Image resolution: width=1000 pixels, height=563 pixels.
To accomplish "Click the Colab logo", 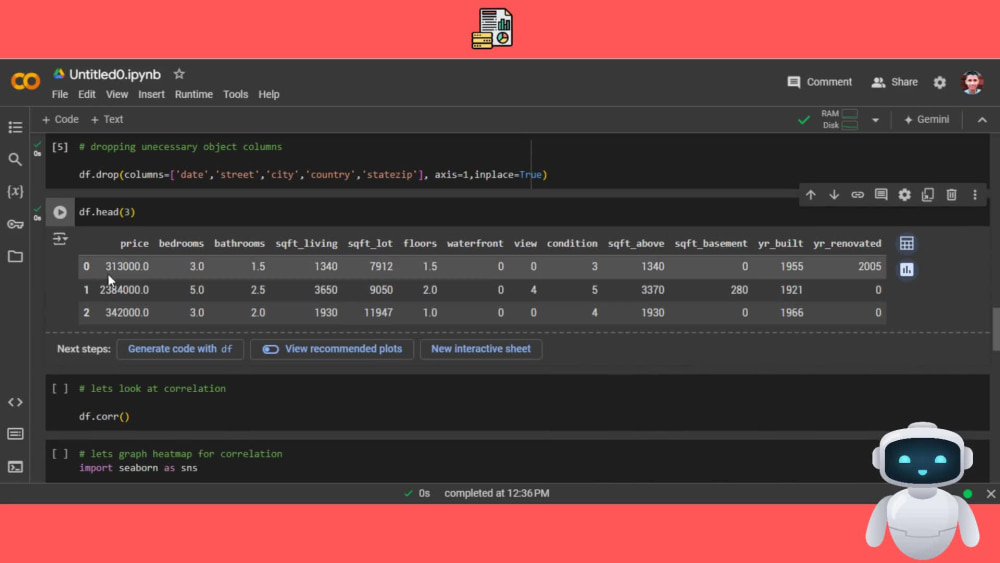I will (26, 82).
